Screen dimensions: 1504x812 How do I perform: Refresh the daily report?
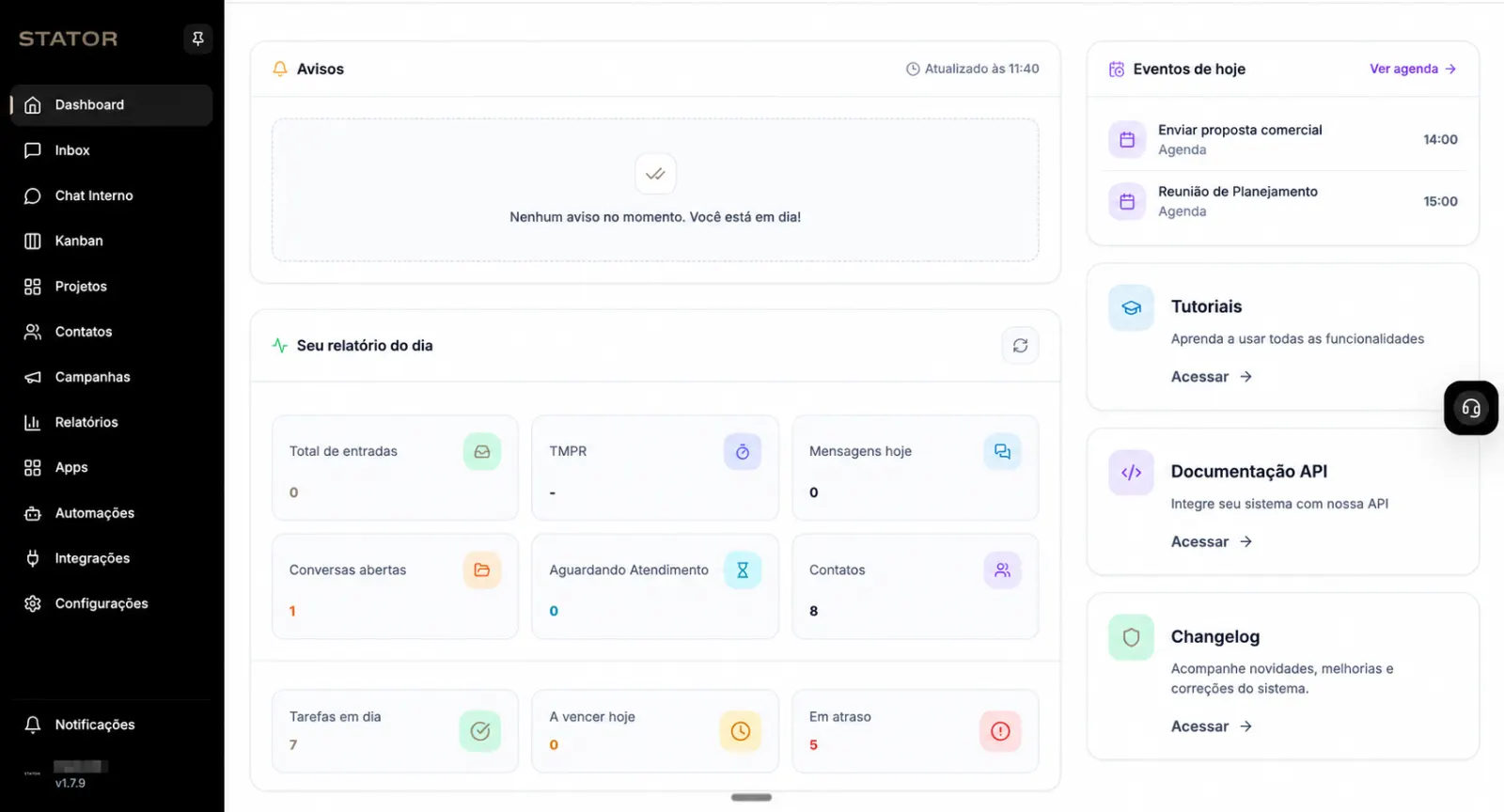[x=1020, y=346]
